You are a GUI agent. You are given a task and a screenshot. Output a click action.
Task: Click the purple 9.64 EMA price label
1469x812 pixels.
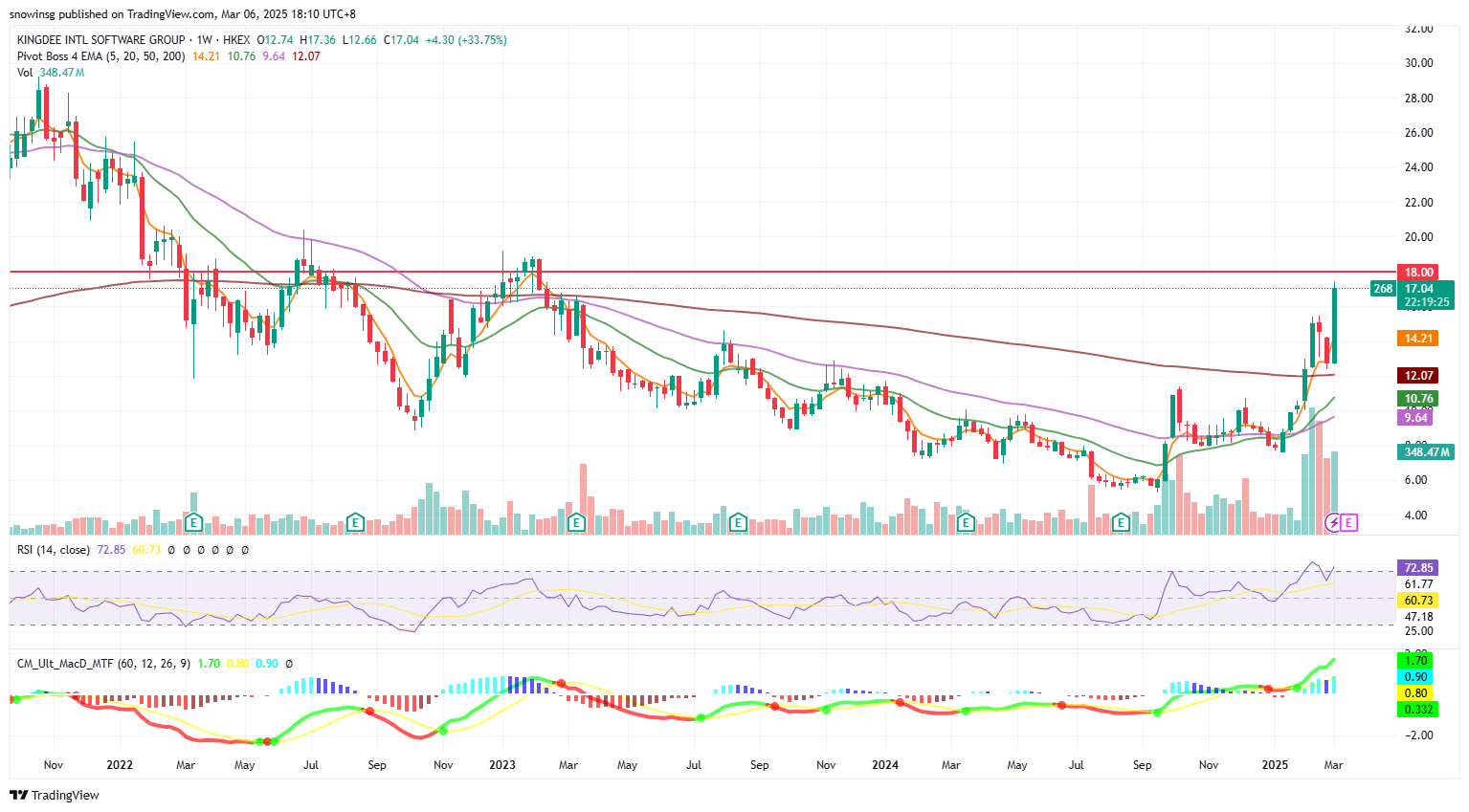(1414, 418)
